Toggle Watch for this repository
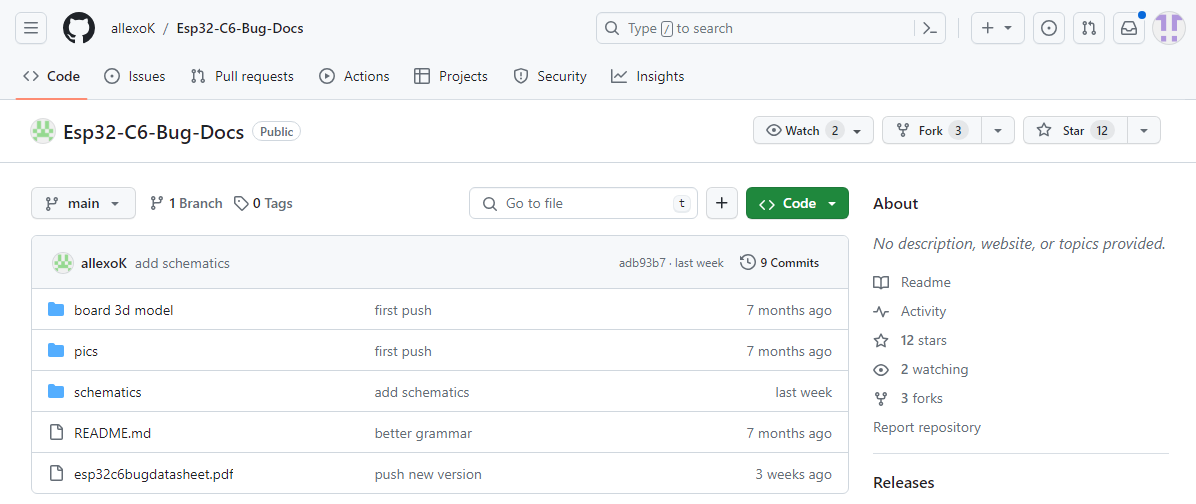1196x504 pixels. coord(812,131)
